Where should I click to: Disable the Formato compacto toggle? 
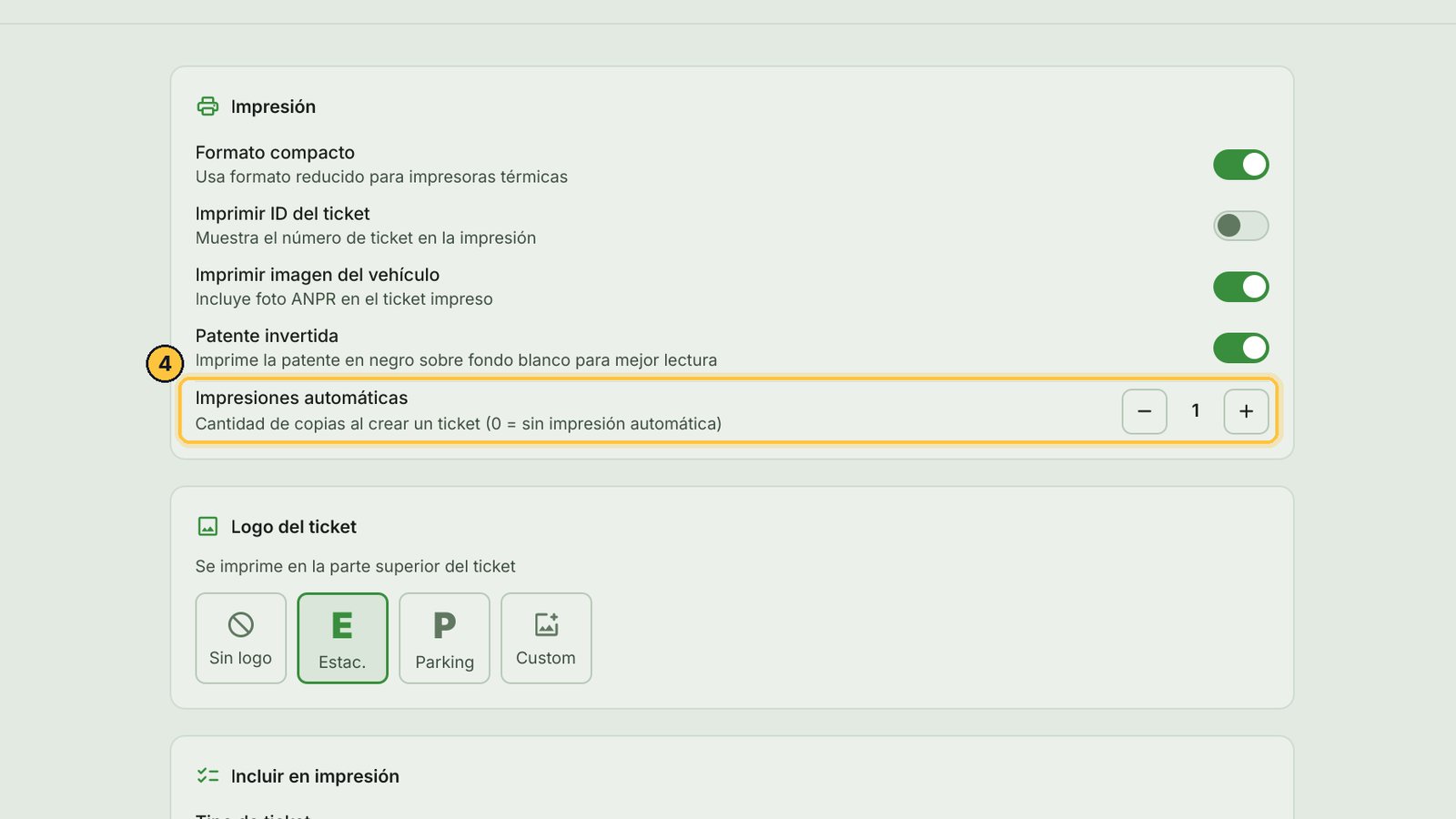[1240, 165]
